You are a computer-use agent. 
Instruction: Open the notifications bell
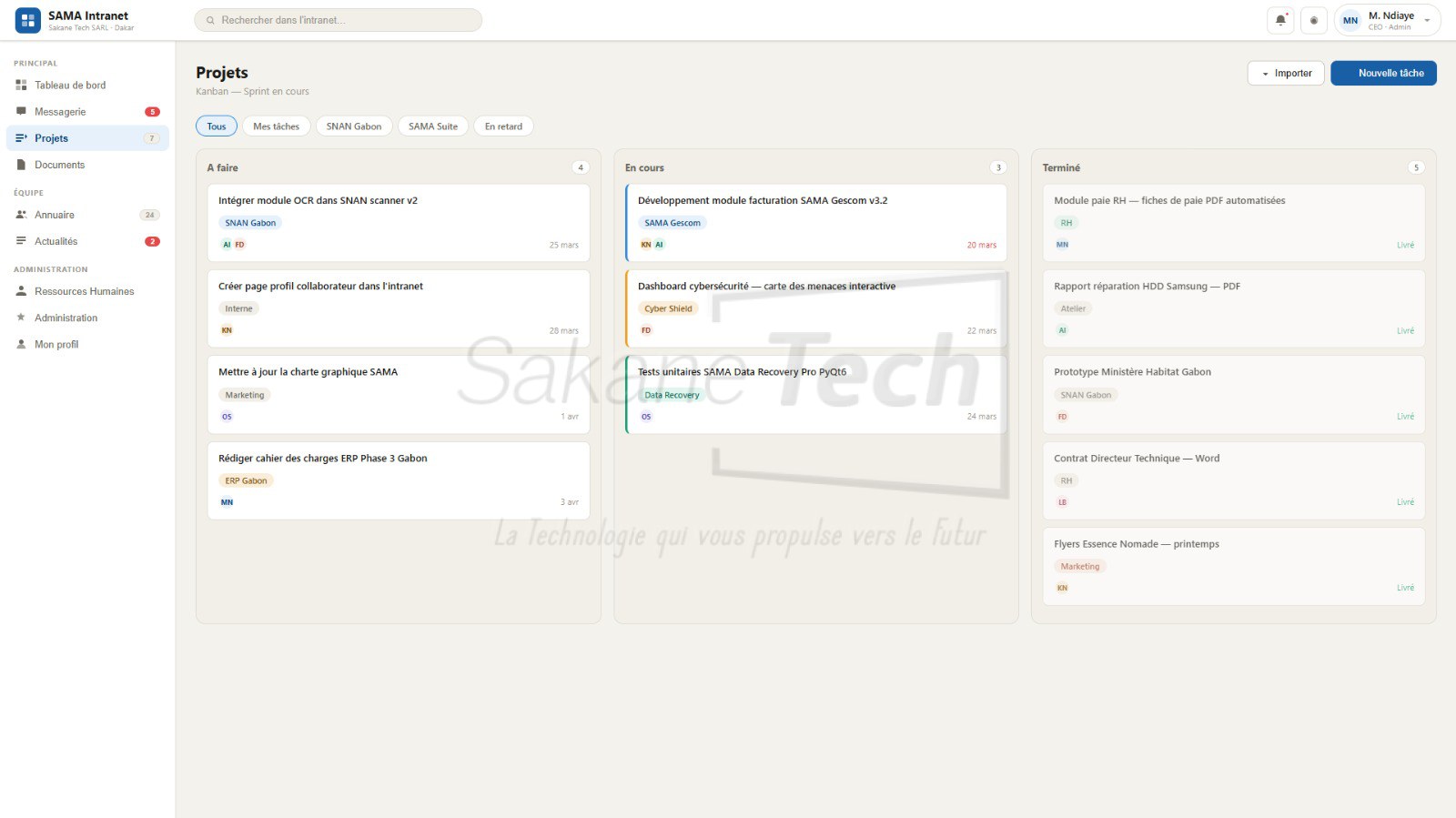[x=1280, y=20]
